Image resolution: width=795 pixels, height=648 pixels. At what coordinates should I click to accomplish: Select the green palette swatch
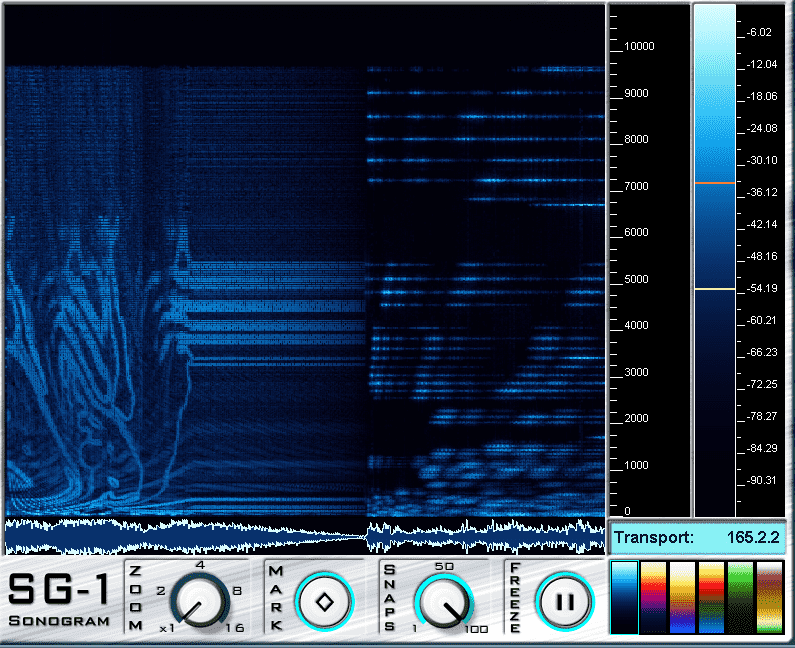tap(740, 597)
